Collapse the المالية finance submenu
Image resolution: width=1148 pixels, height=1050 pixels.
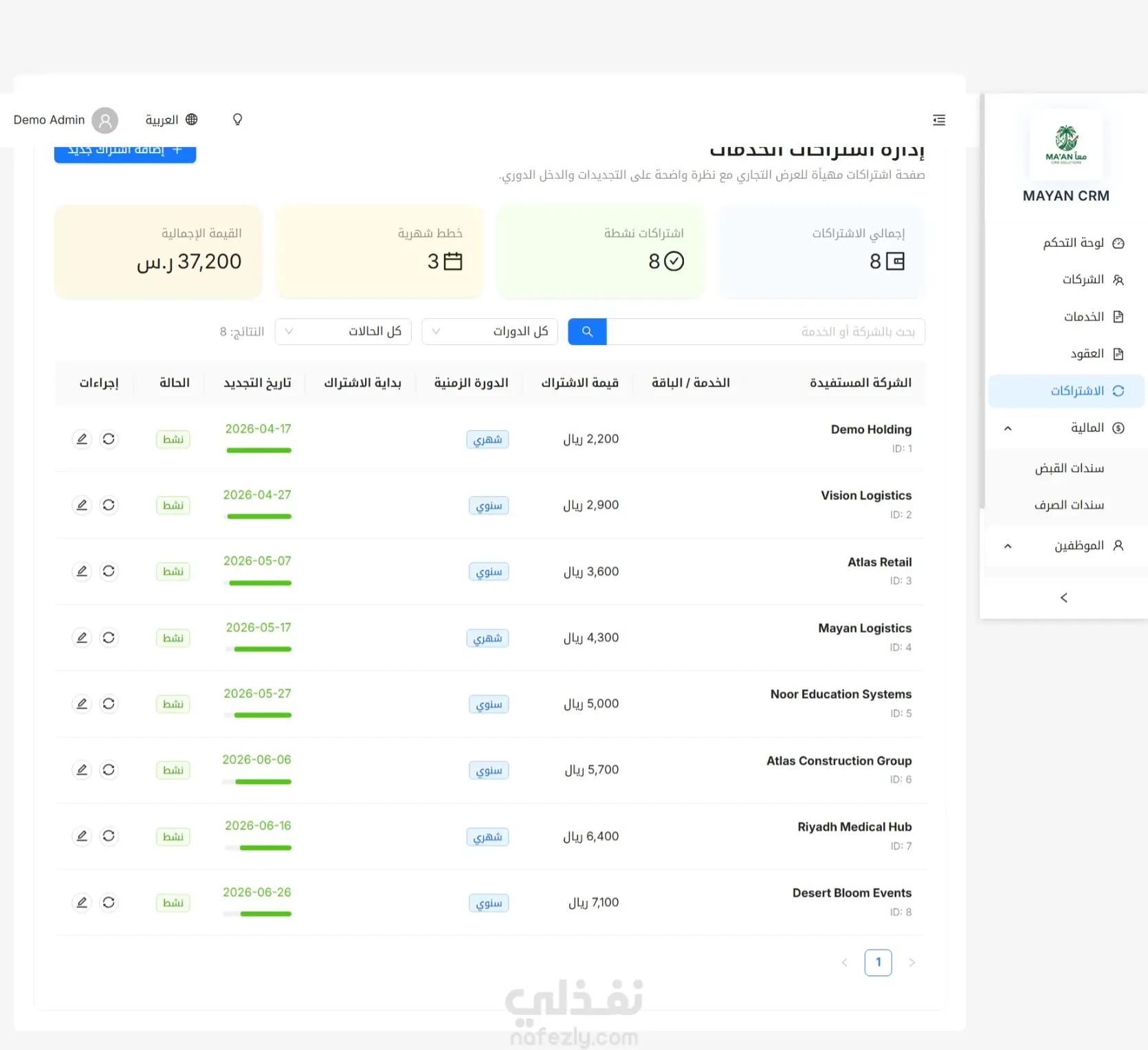point(1066,428)
